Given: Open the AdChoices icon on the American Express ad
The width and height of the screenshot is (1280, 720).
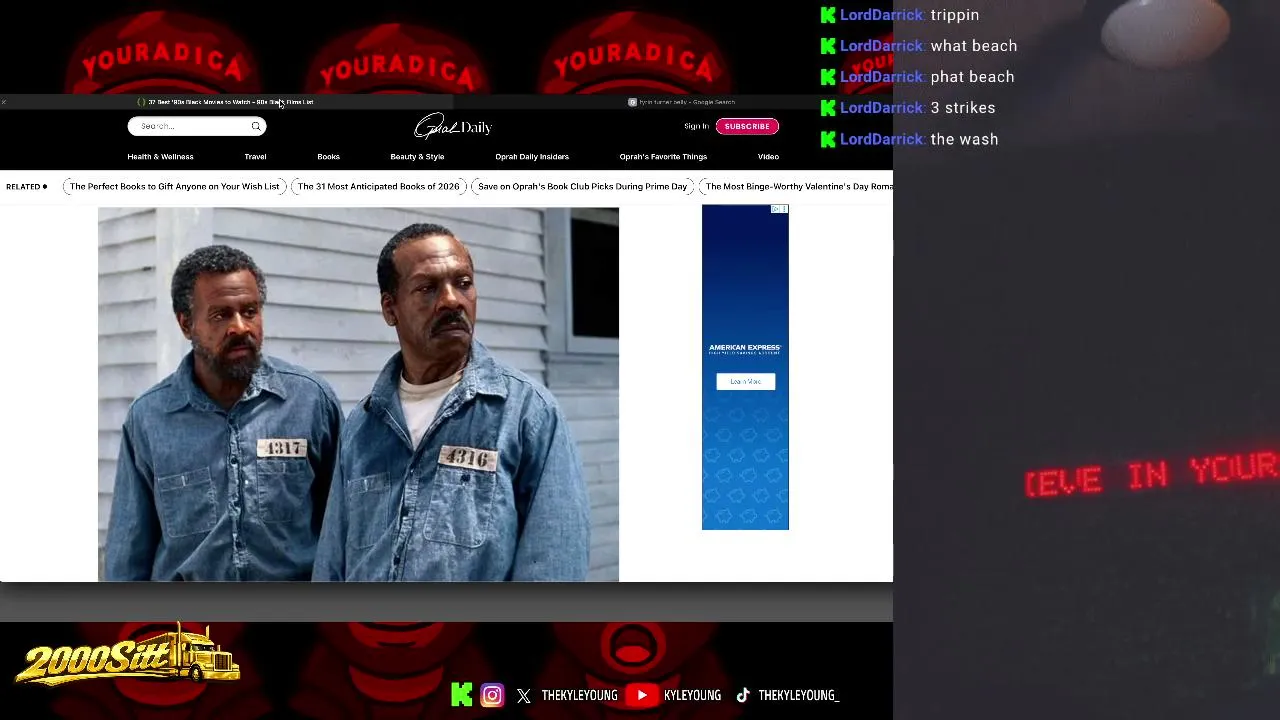Looking at the screenshot, I should coord(776,209).
